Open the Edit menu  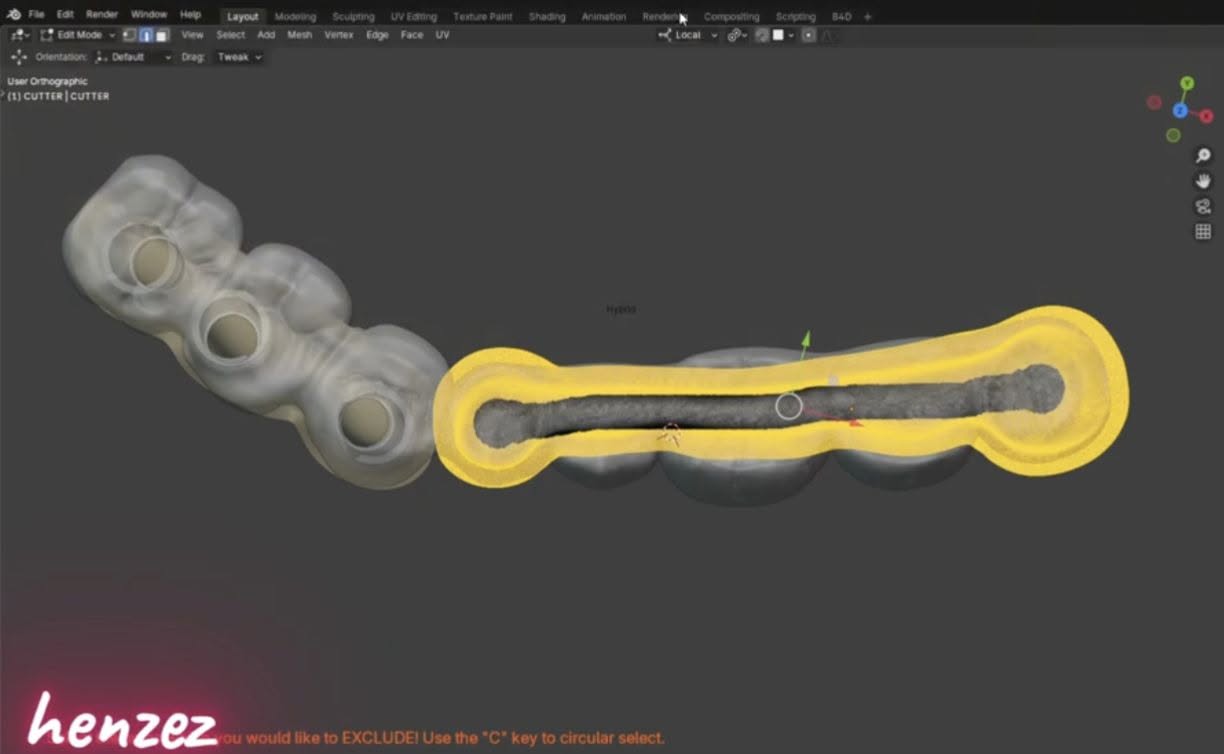click(x=65, y=15)
